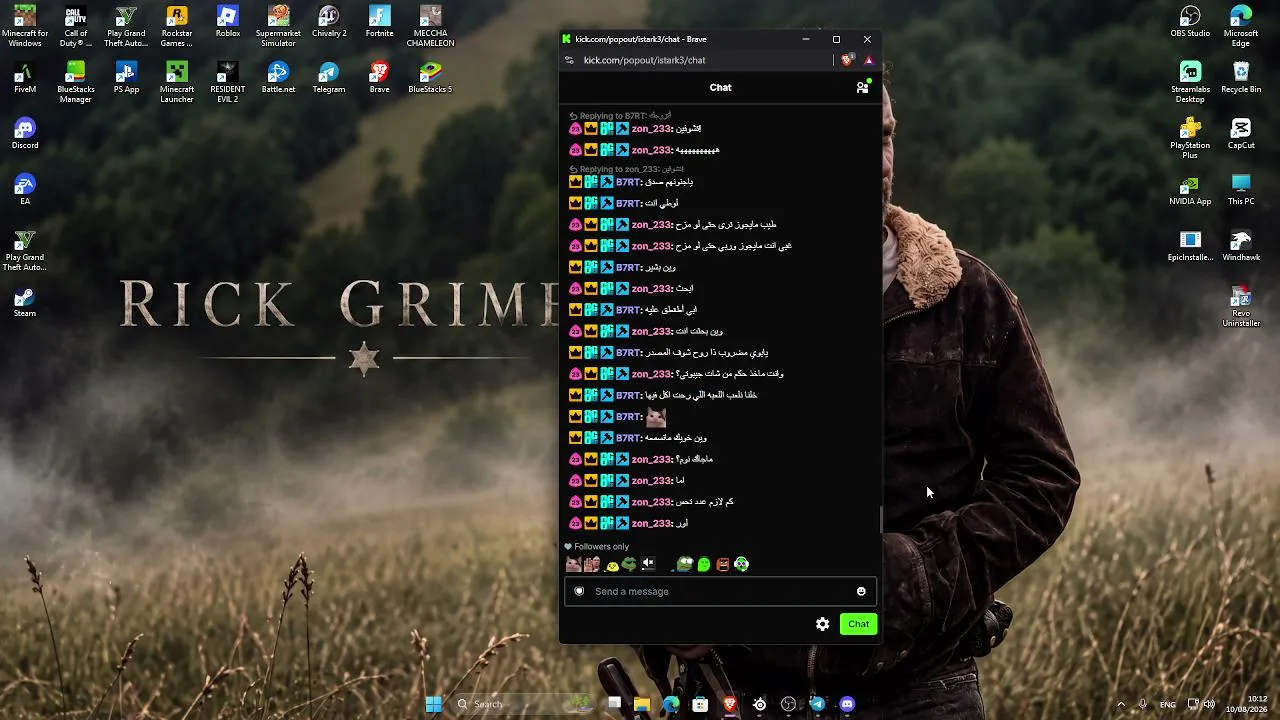Screen dimensions: 1280x720
Task: Open Brave desktop shortcut
Action: (x=380, y=78)
